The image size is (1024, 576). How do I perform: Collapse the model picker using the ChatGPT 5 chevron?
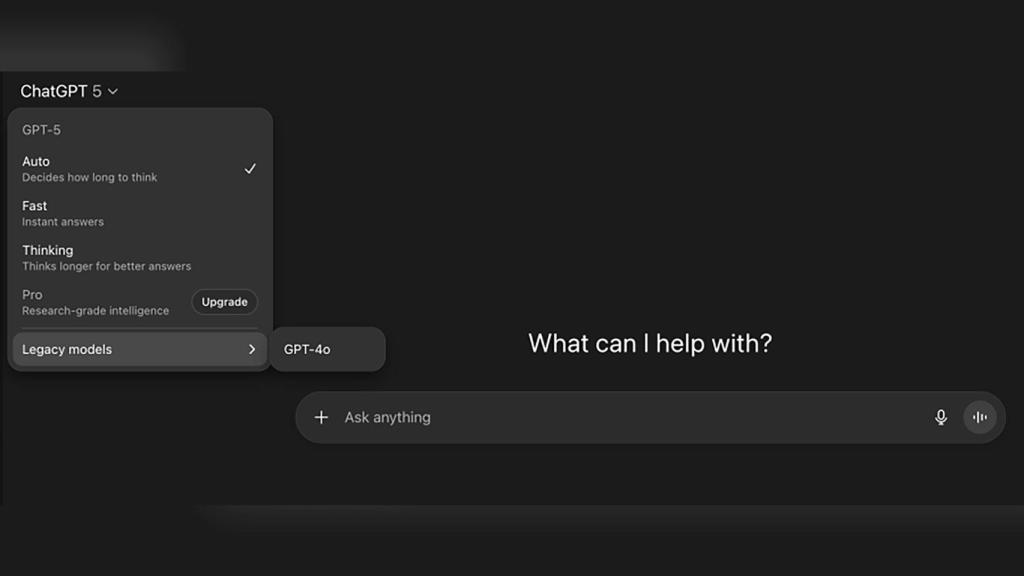[113, 92]
